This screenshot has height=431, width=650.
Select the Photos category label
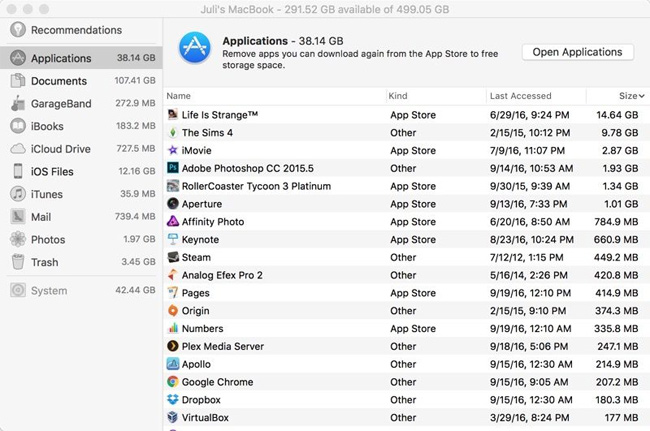pyautogui.click(x=48, y=240)
